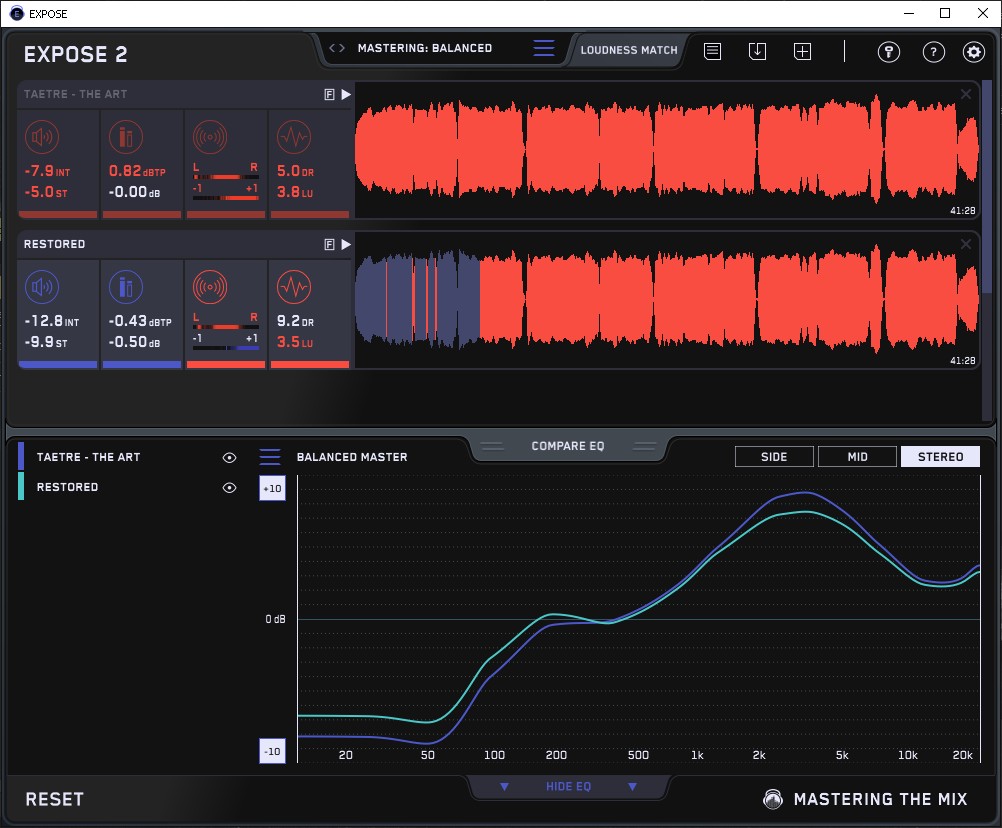Image resolution: width=1002 pixels, height=828 pixels.
Task: Switch EQ view to Stereo
Action: click(940, 457)
